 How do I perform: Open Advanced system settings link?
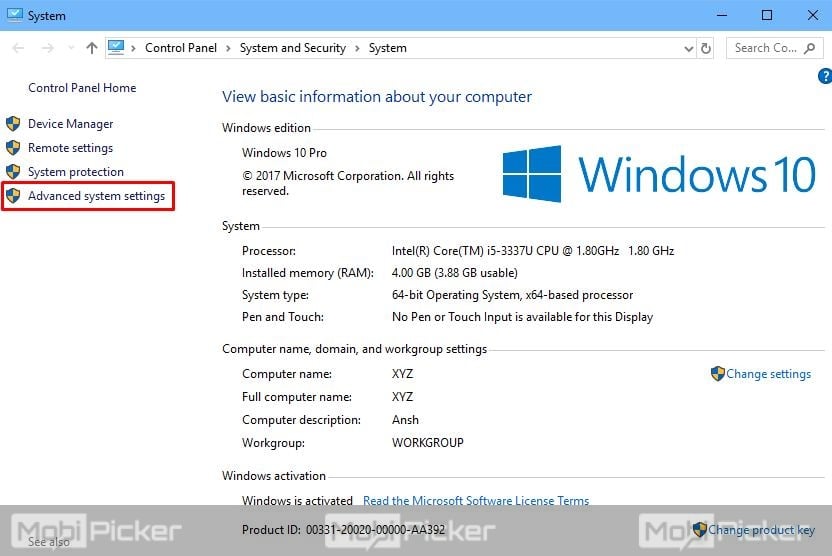pyautogui.click(x=97, y=196)
